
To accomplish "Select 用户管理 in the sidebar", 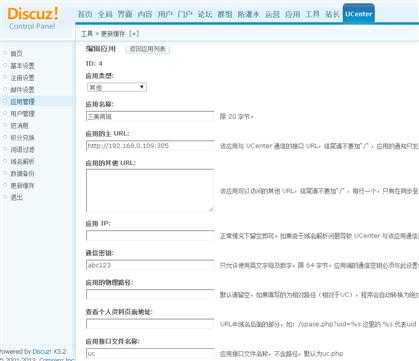I will pos(22,114).
